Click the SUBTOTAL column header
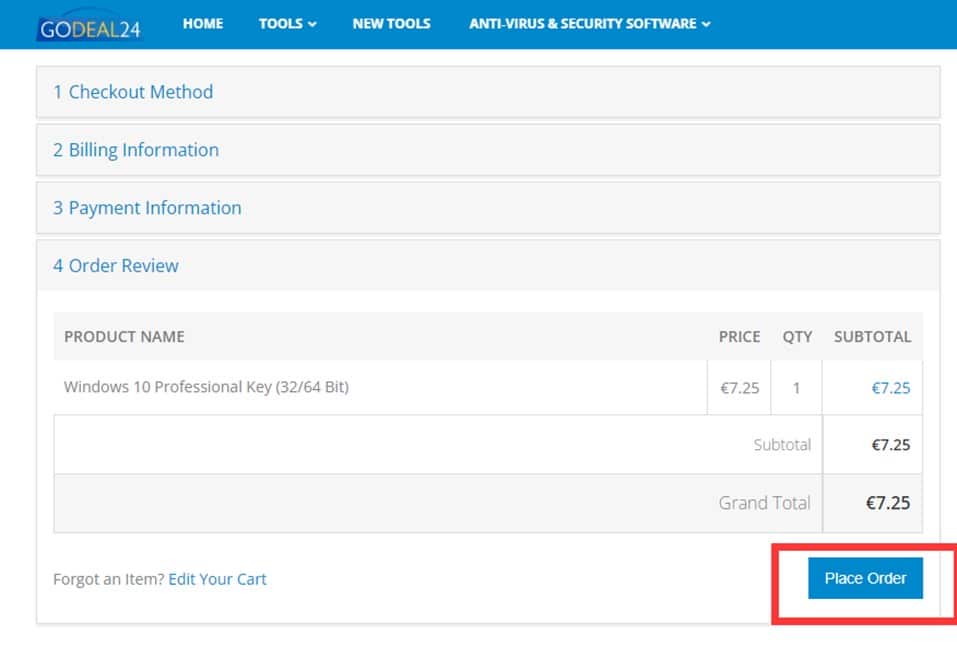Image resolution: width=957 pixels, height=647 pixels. (x=872, y=337)
